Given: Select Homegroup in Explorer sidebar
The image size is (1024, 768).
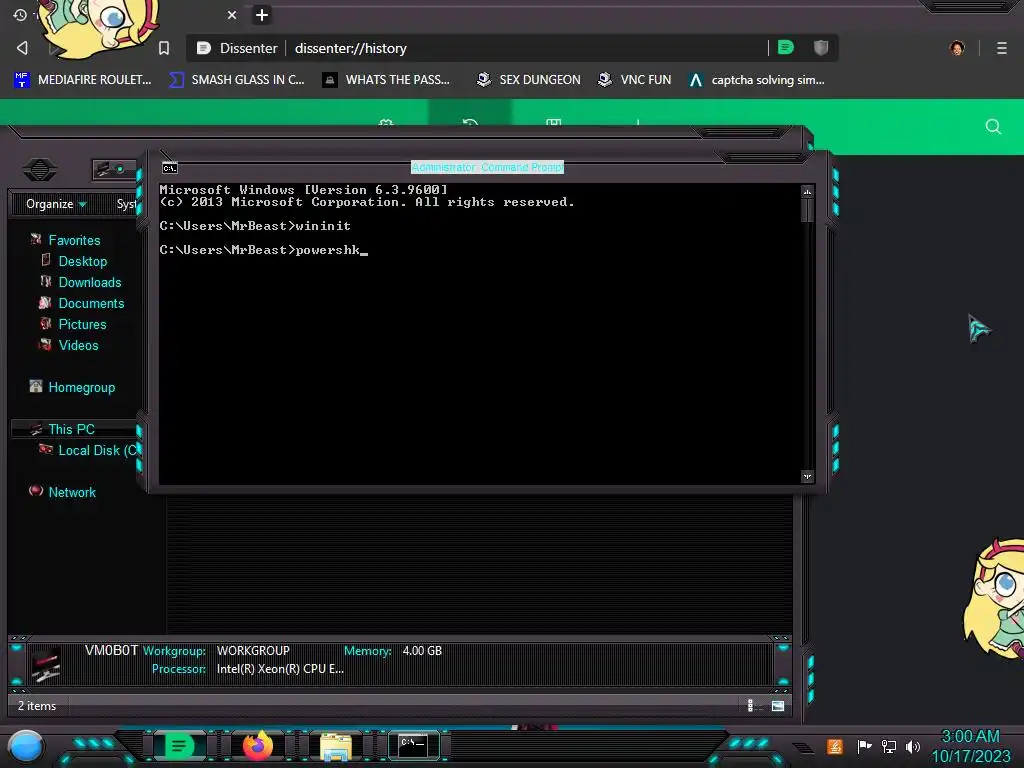Looking at the screenshot, I should 81,387.
